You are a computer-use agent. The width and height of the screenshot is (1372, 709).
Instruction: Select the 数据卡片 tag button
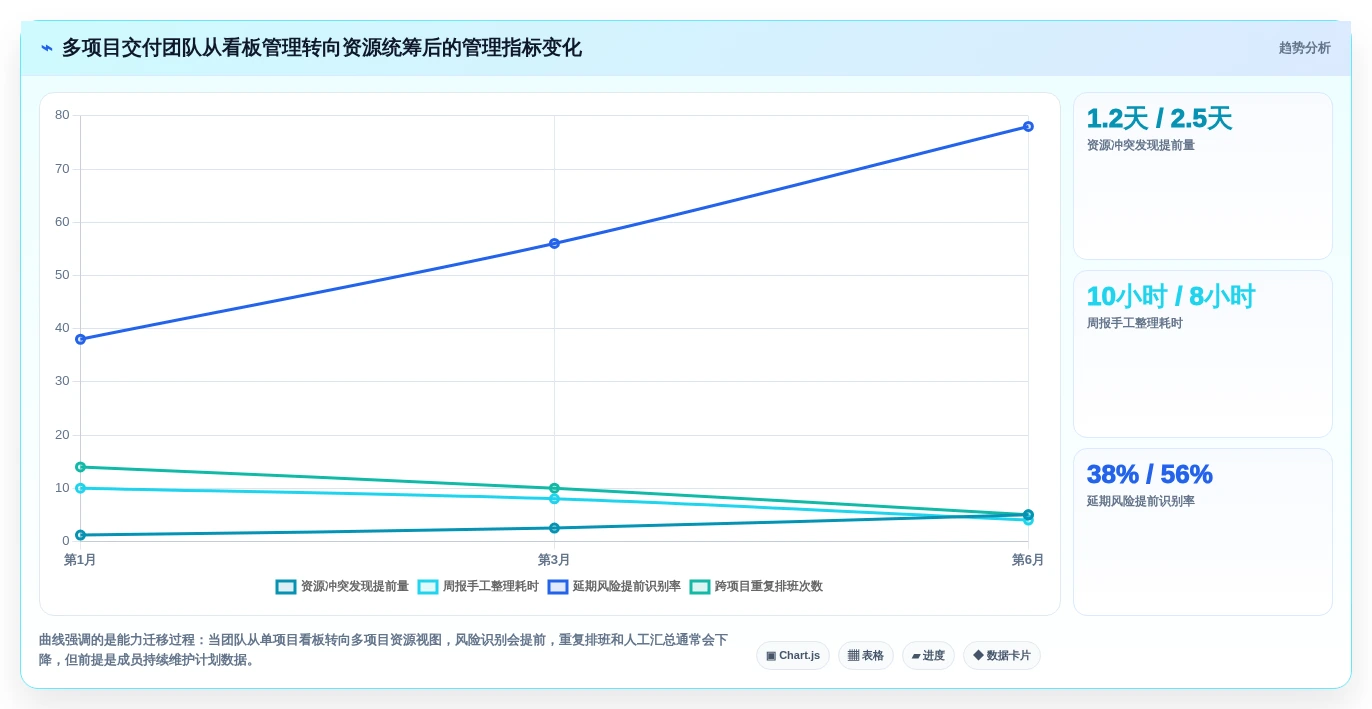pos(1002,656)
